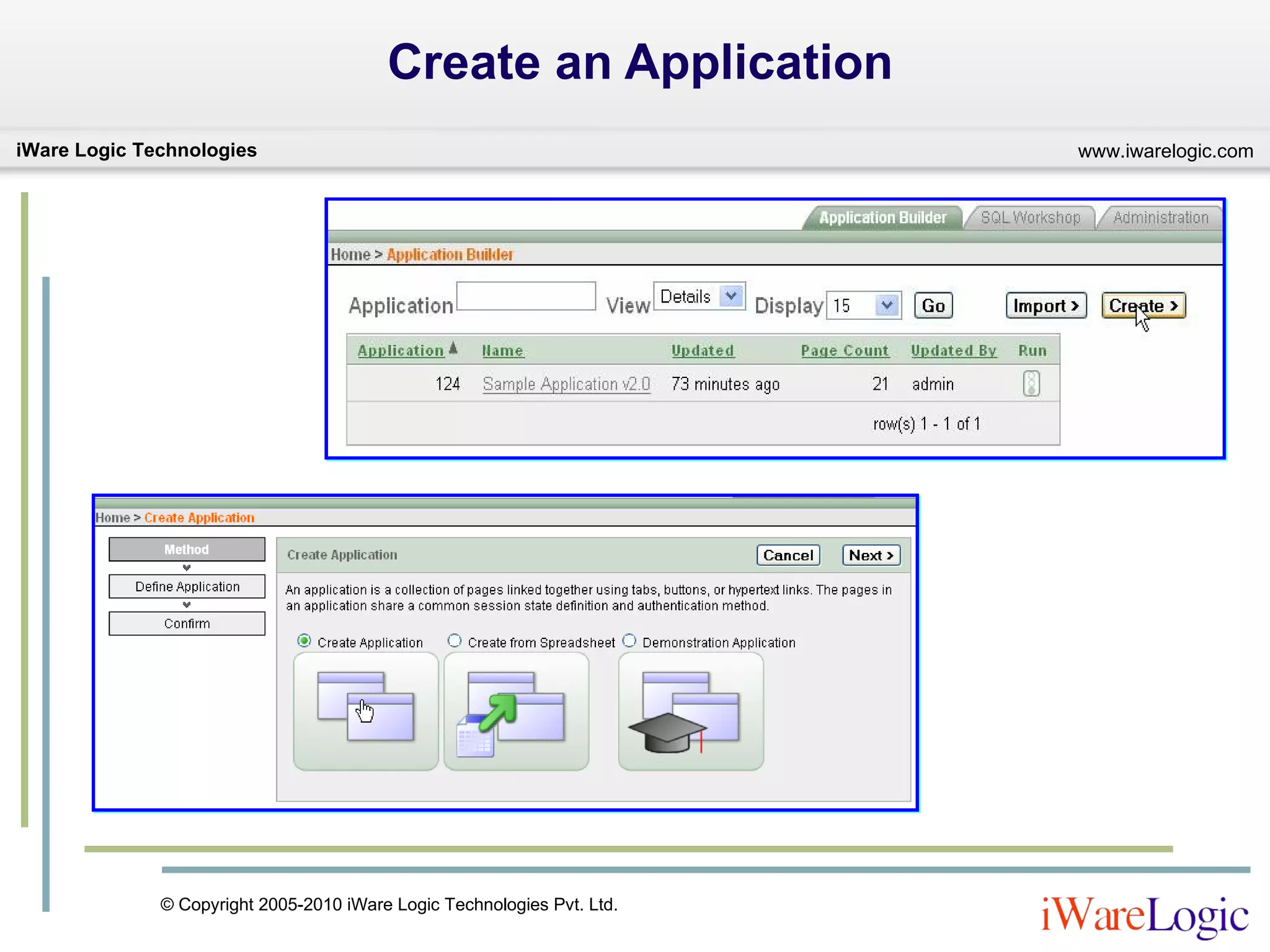Sort by the Name column header
This screenshot has width=1270, height=952.
503,351
